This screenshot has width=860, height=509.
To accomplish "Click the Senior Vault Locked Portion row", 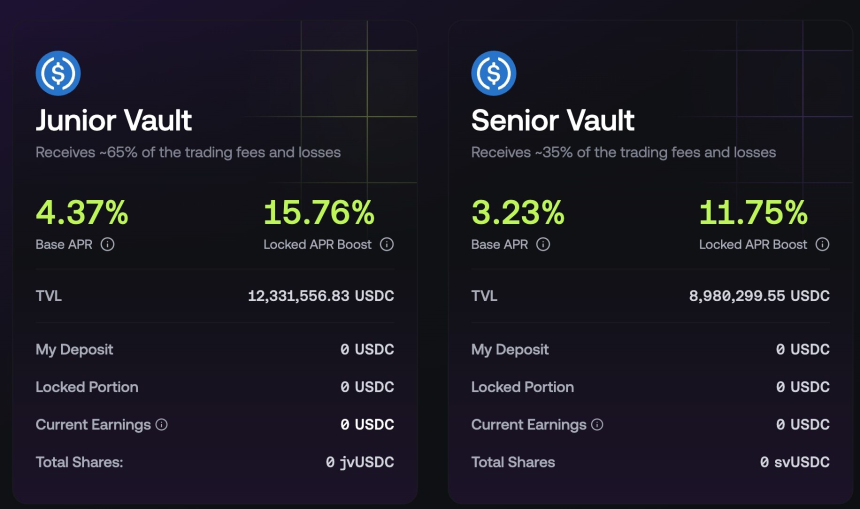I will tap(650, 387).
